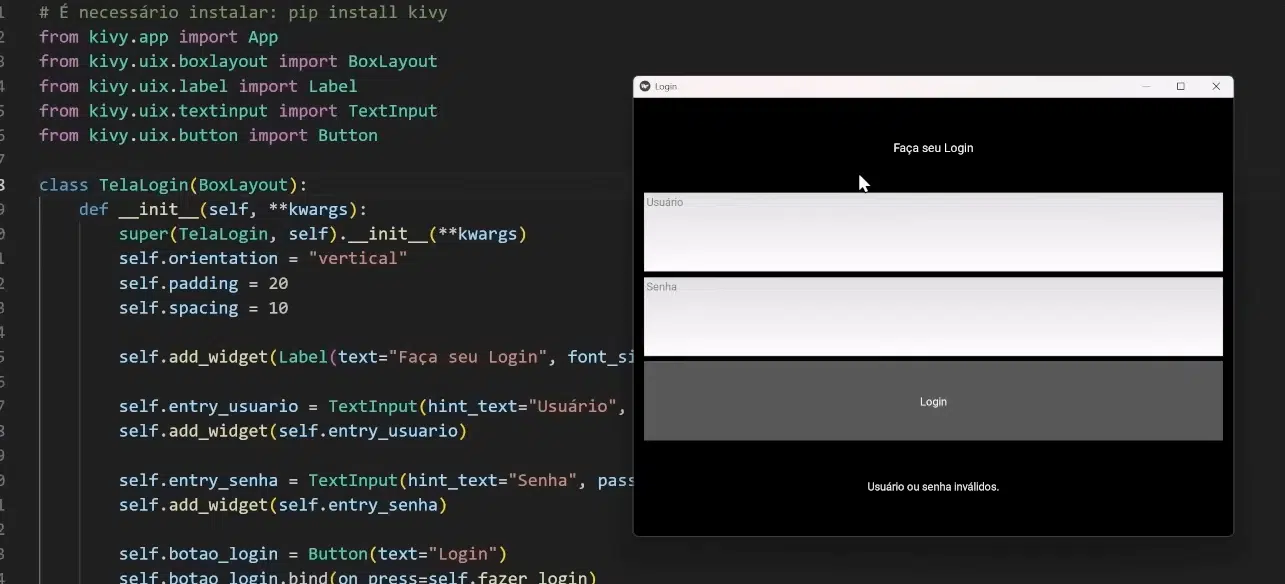Click the "Faça seu Login" heading text
This screenshot has width=1285, height=584.
(932, 147)
